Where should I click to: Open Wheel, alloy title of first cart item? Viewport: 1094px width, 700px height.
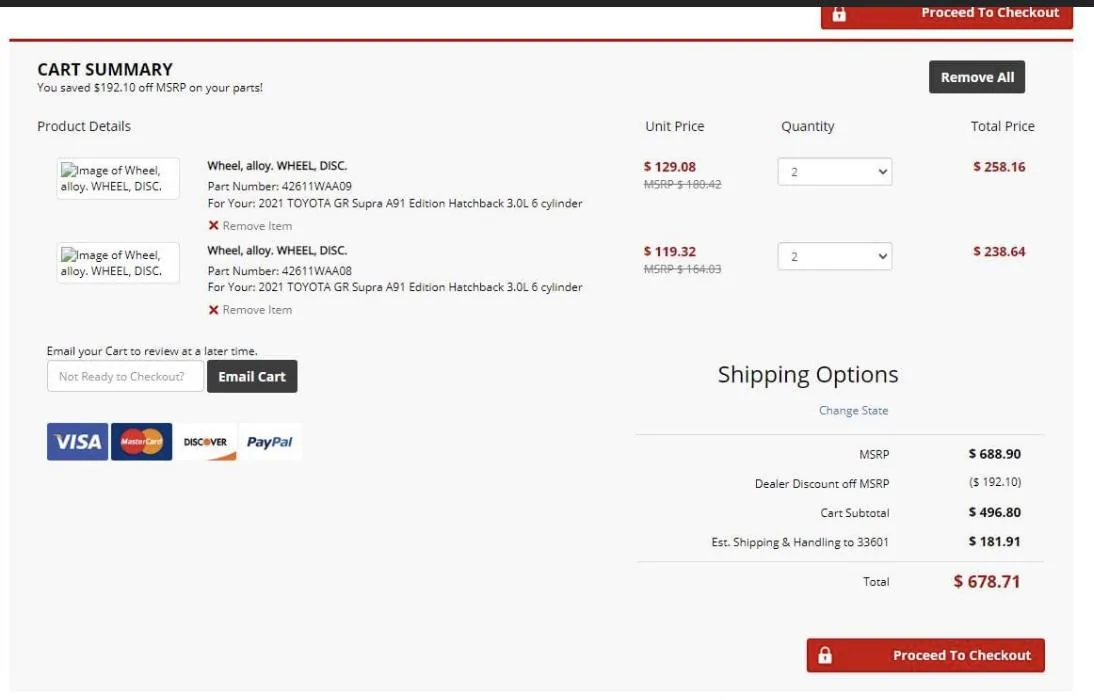point(277,166)
